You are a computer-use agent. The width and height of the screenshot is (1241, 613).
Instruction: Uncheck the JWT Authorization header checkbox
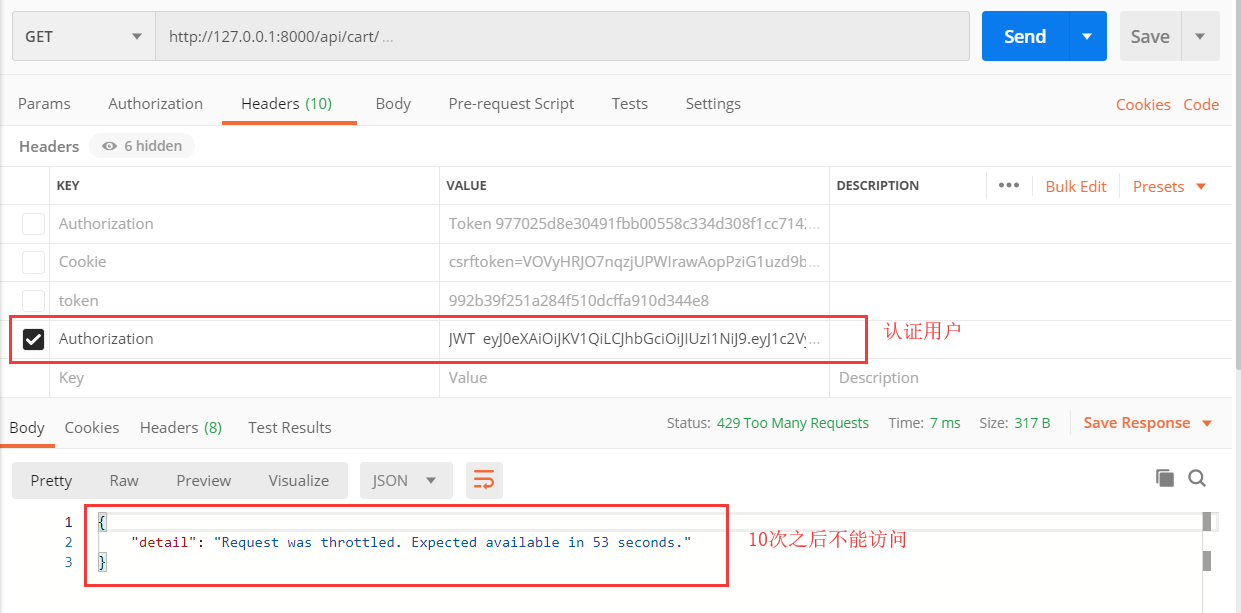coord(33,339)
